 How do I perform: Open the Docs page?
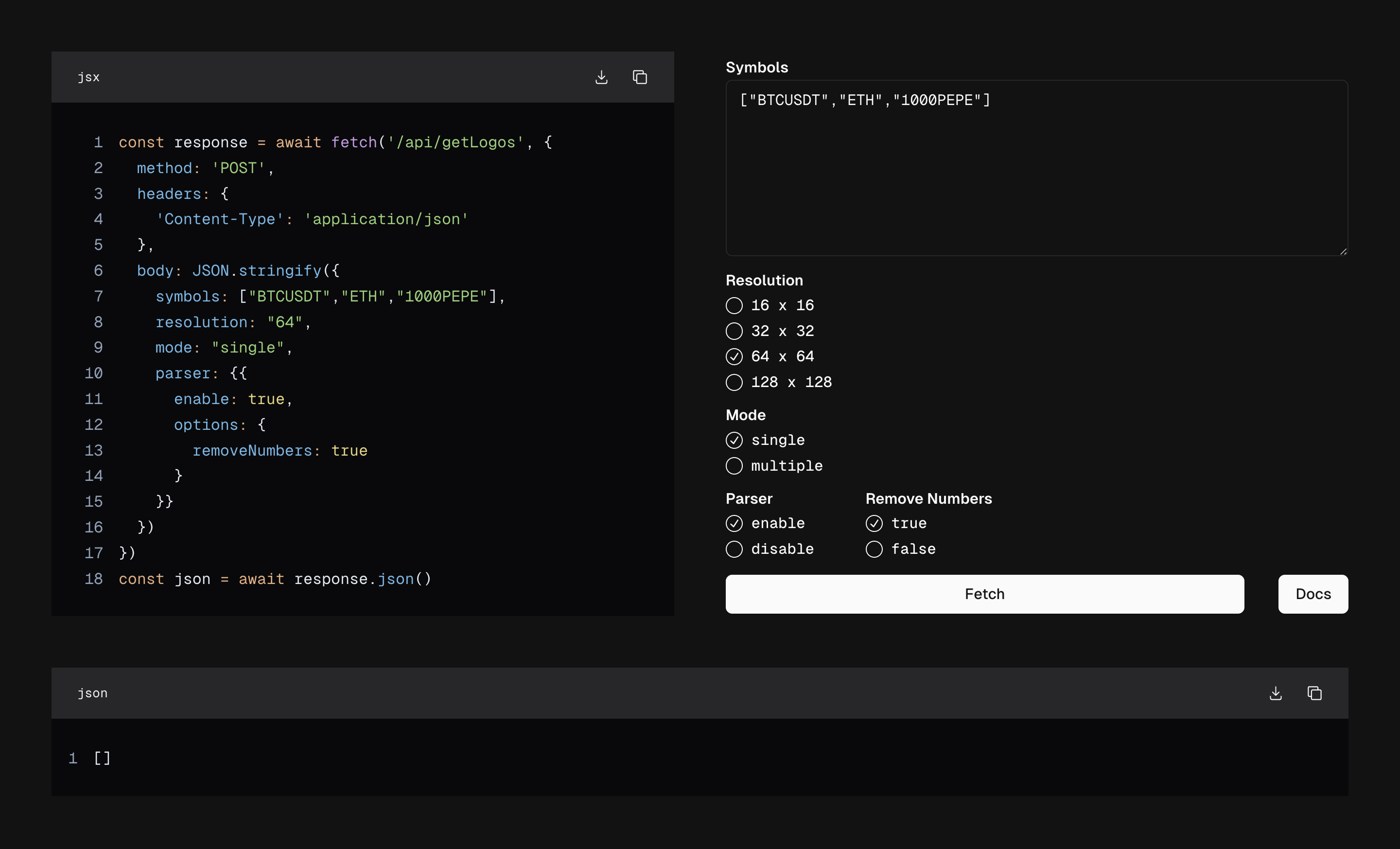click(x=1312, y=594)
